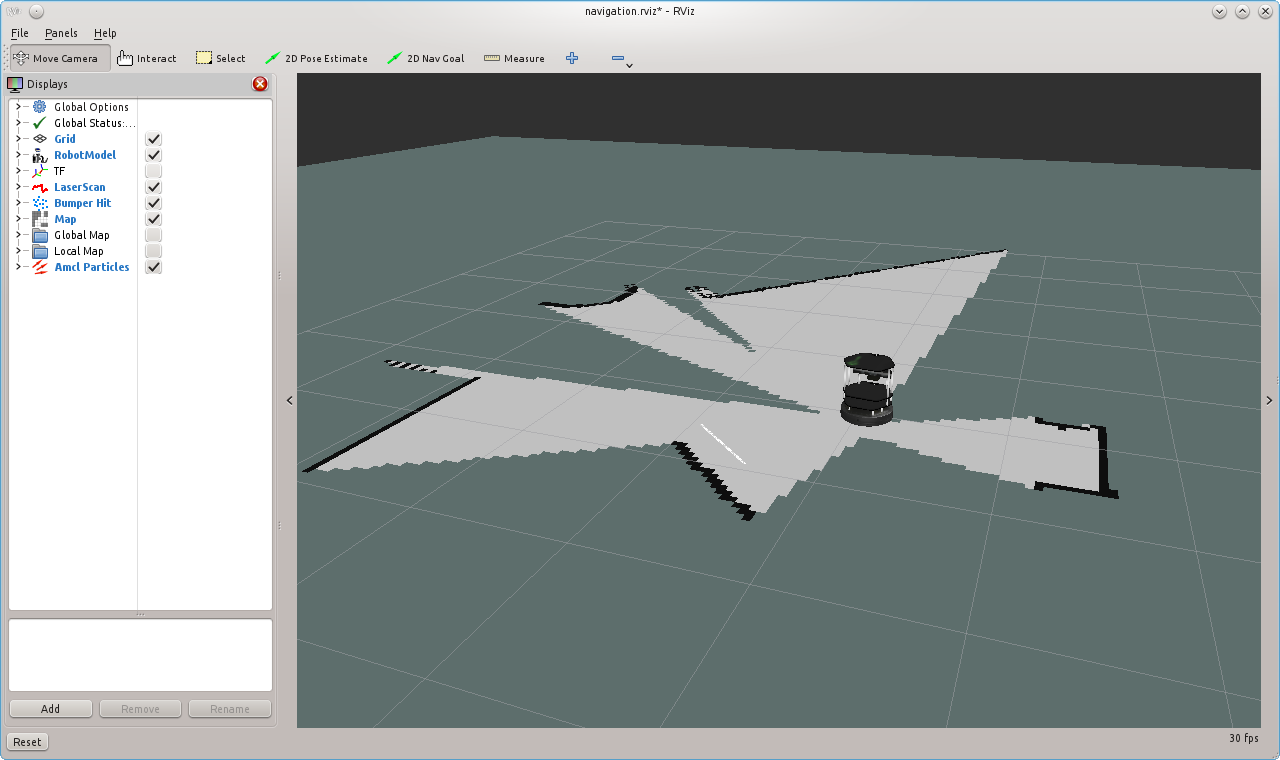Click the blue plus add-tool icon
Viewport: 1280px width, 760px height.
tap(572, 58)
